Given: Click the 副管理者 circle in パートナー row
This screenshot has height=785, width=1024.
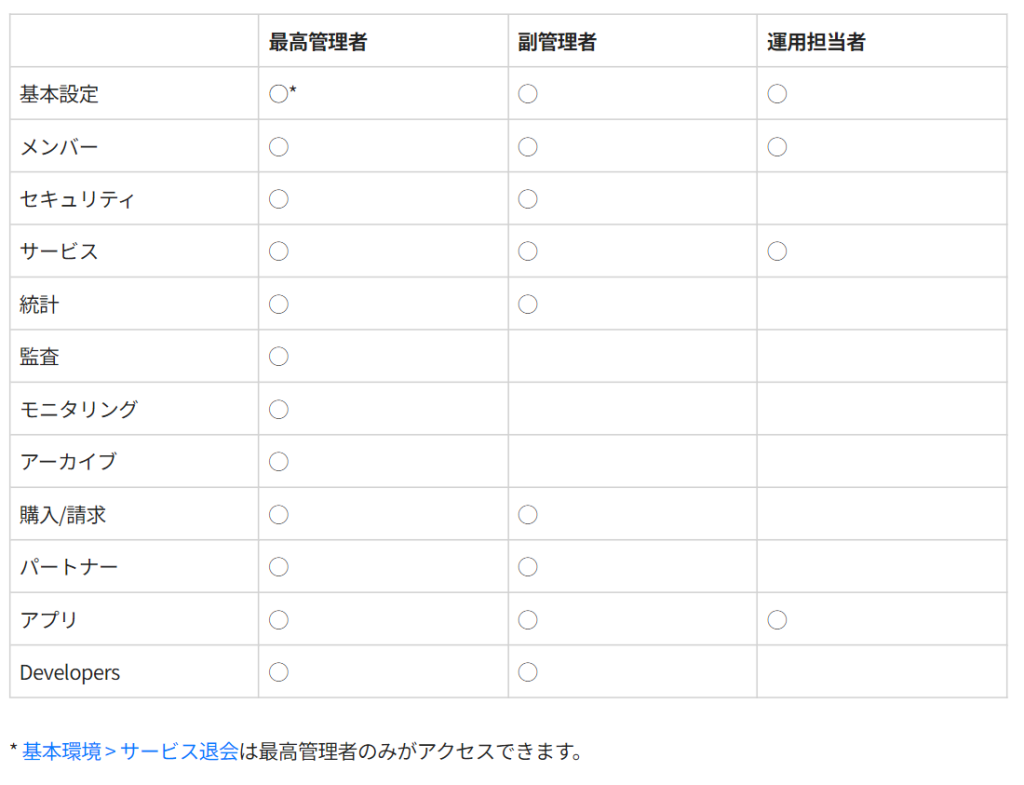Looking at the screenshot, I should coord(528,567).
